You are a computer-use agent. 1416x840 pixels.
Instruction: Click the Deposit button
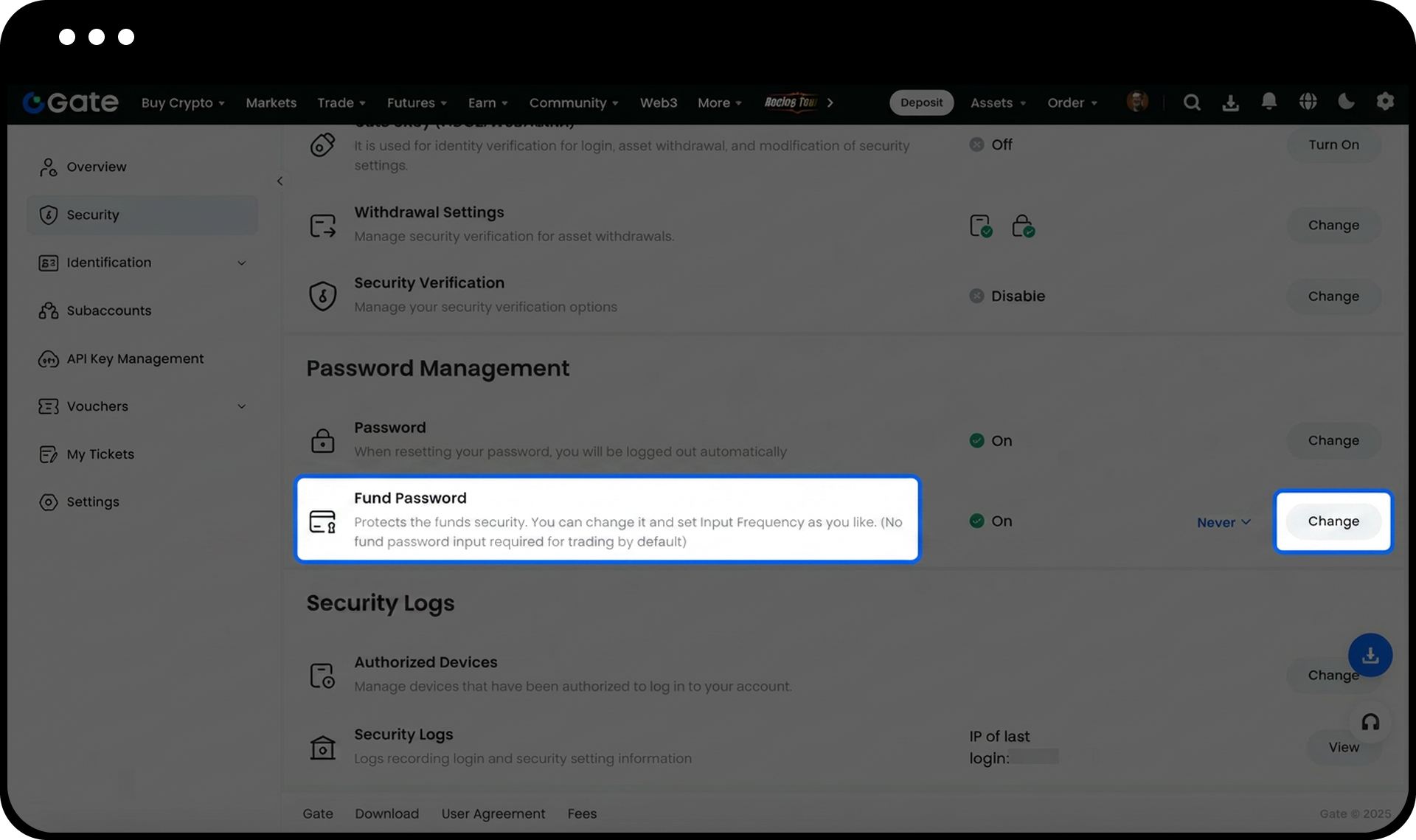point(921,103)
